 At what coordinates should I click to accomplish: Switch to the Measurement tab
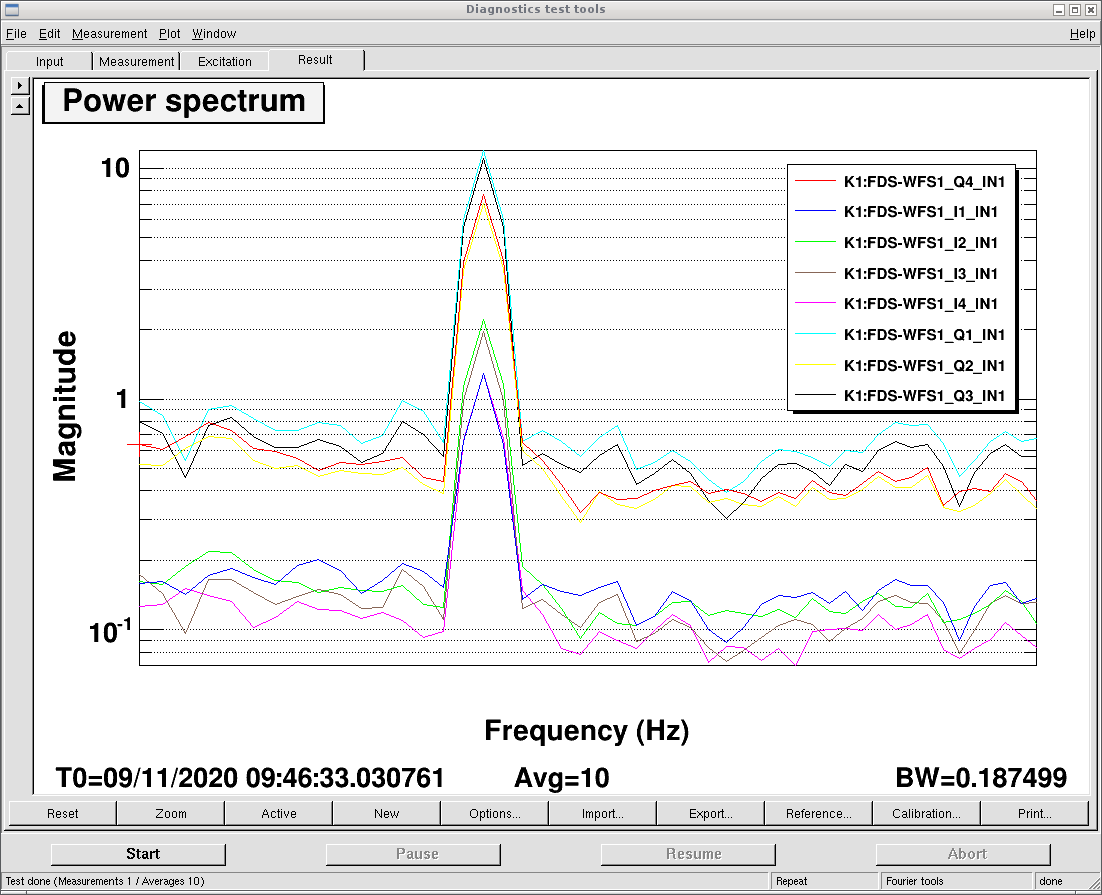coord(136,61)
